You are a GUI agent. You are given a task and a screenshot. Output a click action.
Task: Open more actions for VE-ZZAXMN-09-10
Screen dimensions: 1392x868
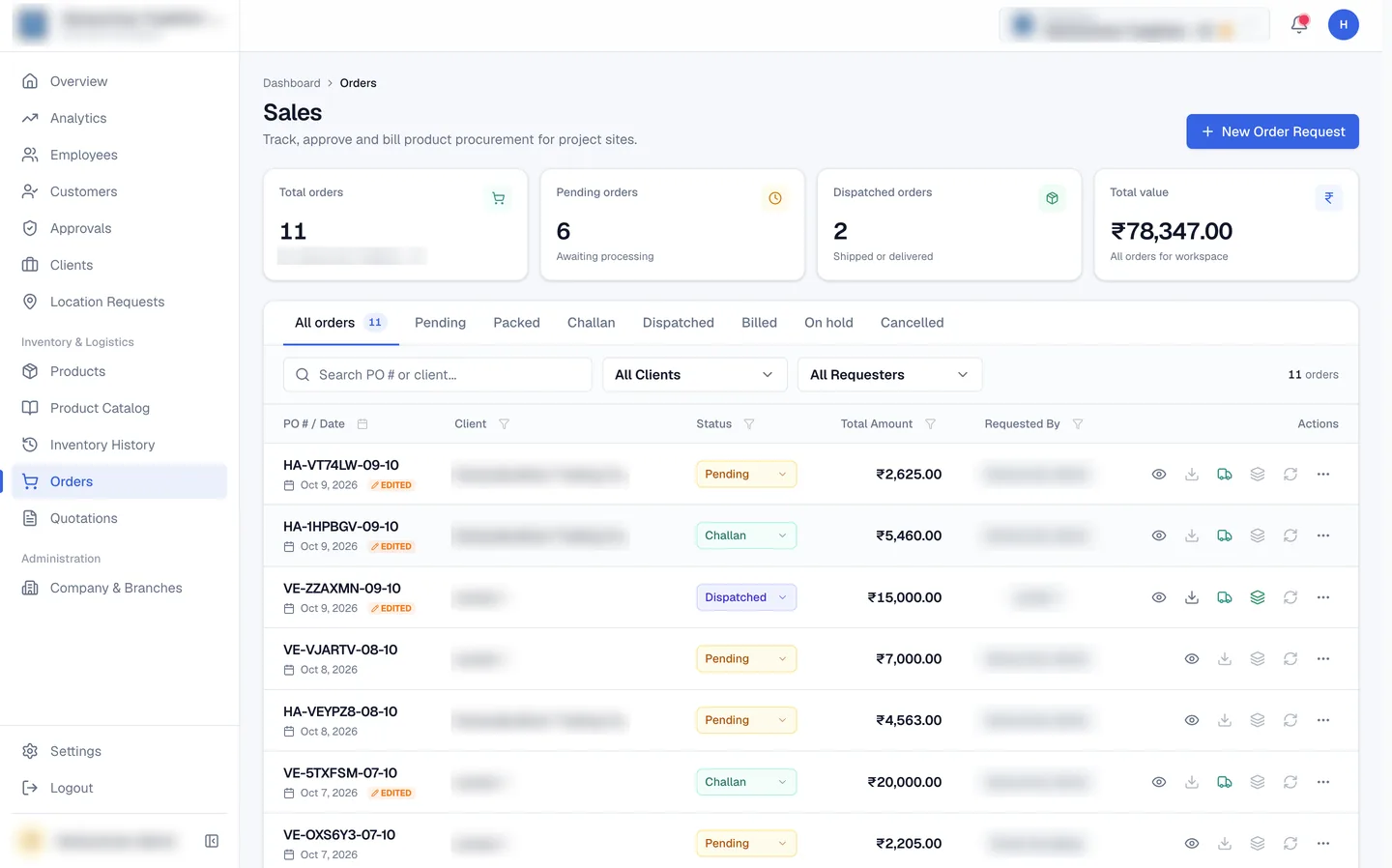click(1323, 597)
